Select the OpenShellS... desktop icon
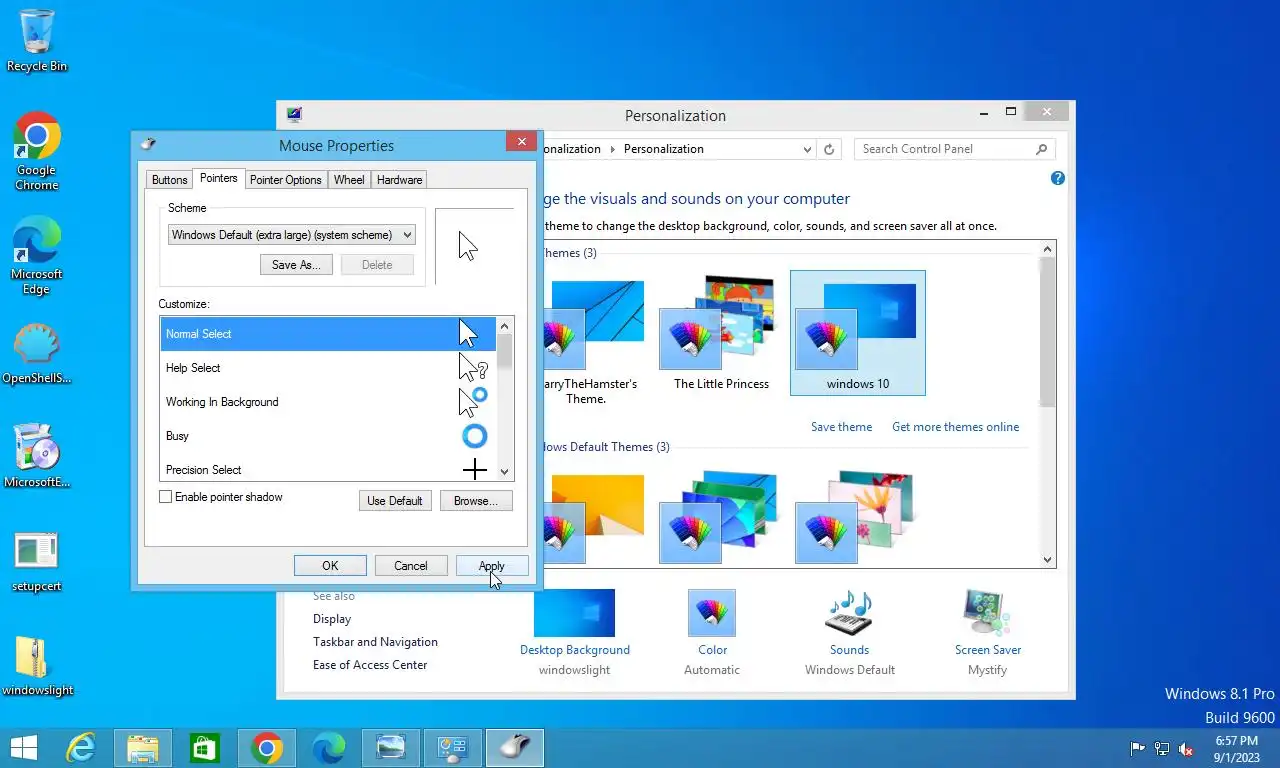The height and width of the screenshot is (768, 1280). click(36, 354)
